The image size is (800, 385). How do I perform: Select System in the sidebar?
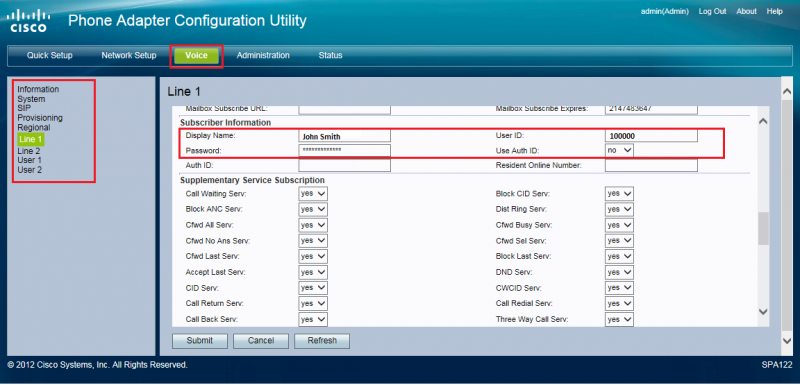pos(31,99)
